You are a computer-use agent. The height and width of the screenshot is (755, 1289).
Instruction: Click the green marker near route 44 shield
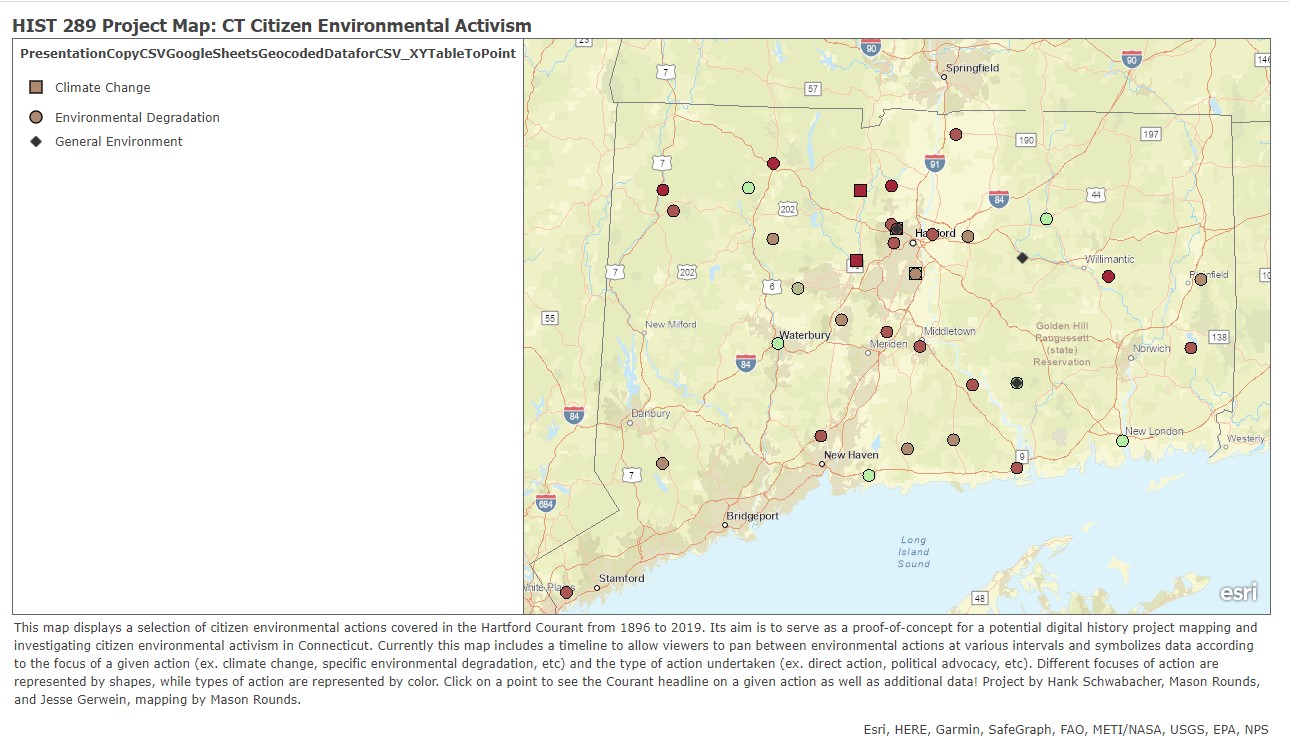click(x=1046, y=219)
